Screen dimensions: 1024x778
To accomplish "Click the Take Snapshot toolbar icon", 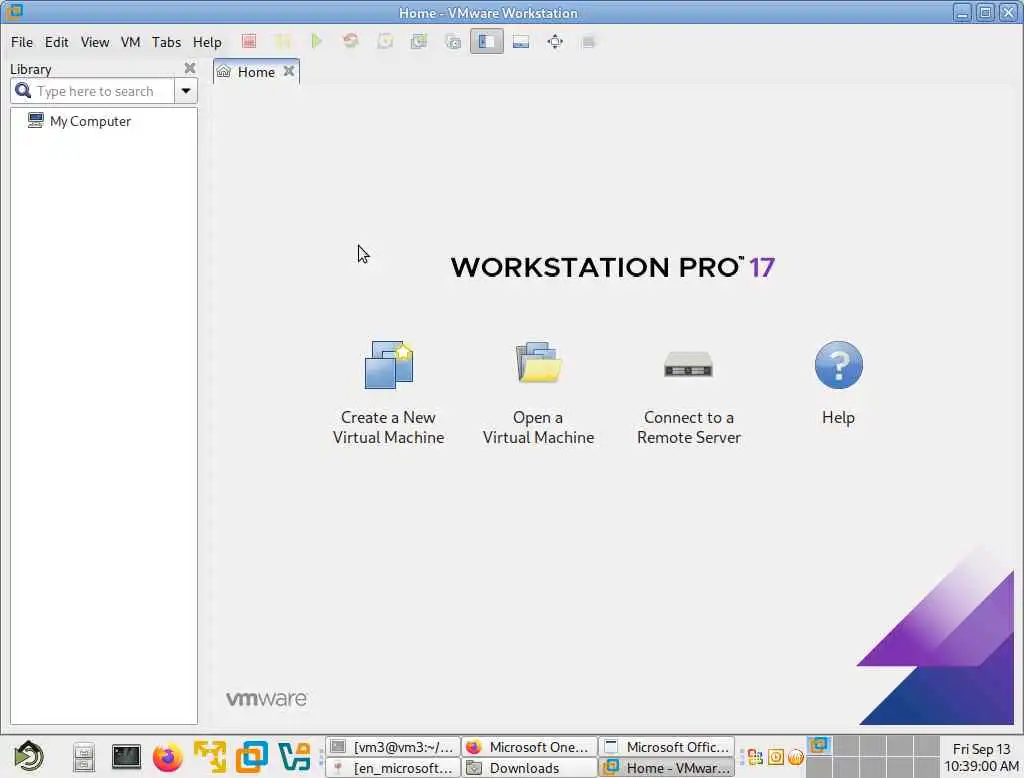I will [x=385, y=42].
